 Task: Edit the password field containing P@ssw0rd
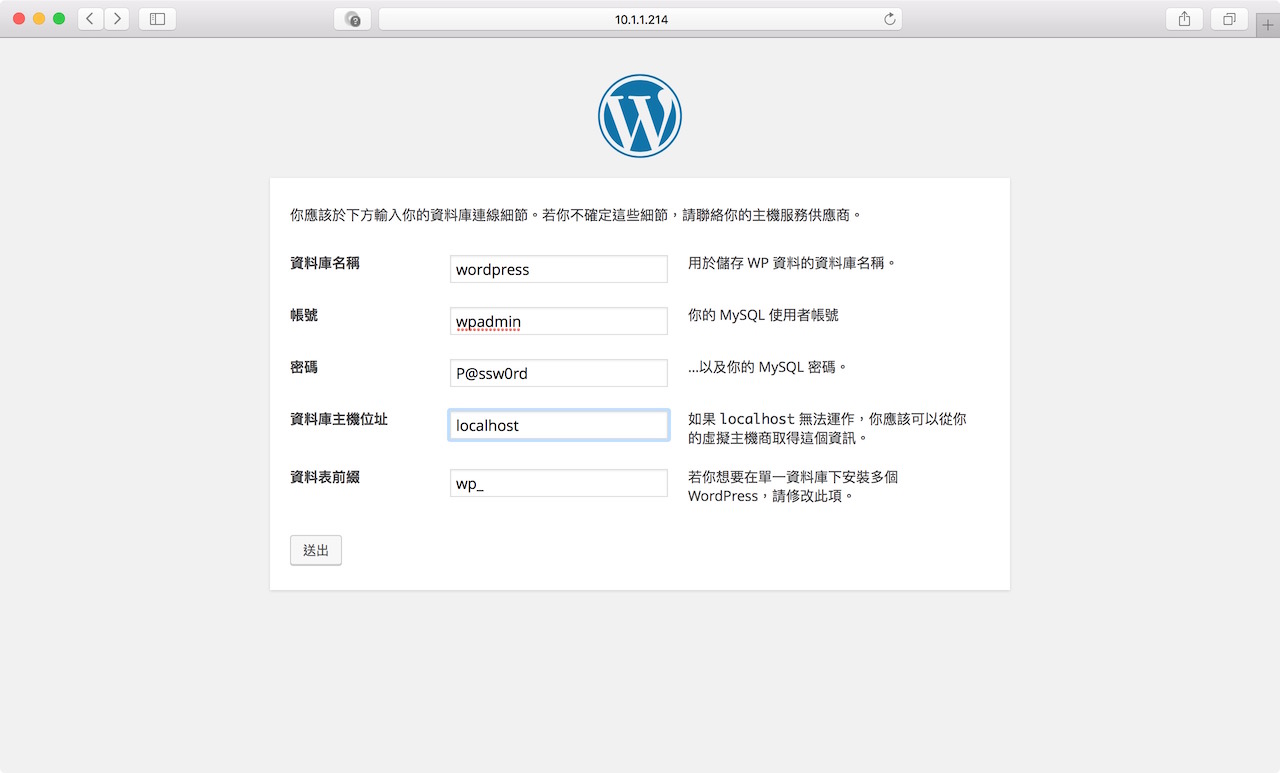[559, 373]
